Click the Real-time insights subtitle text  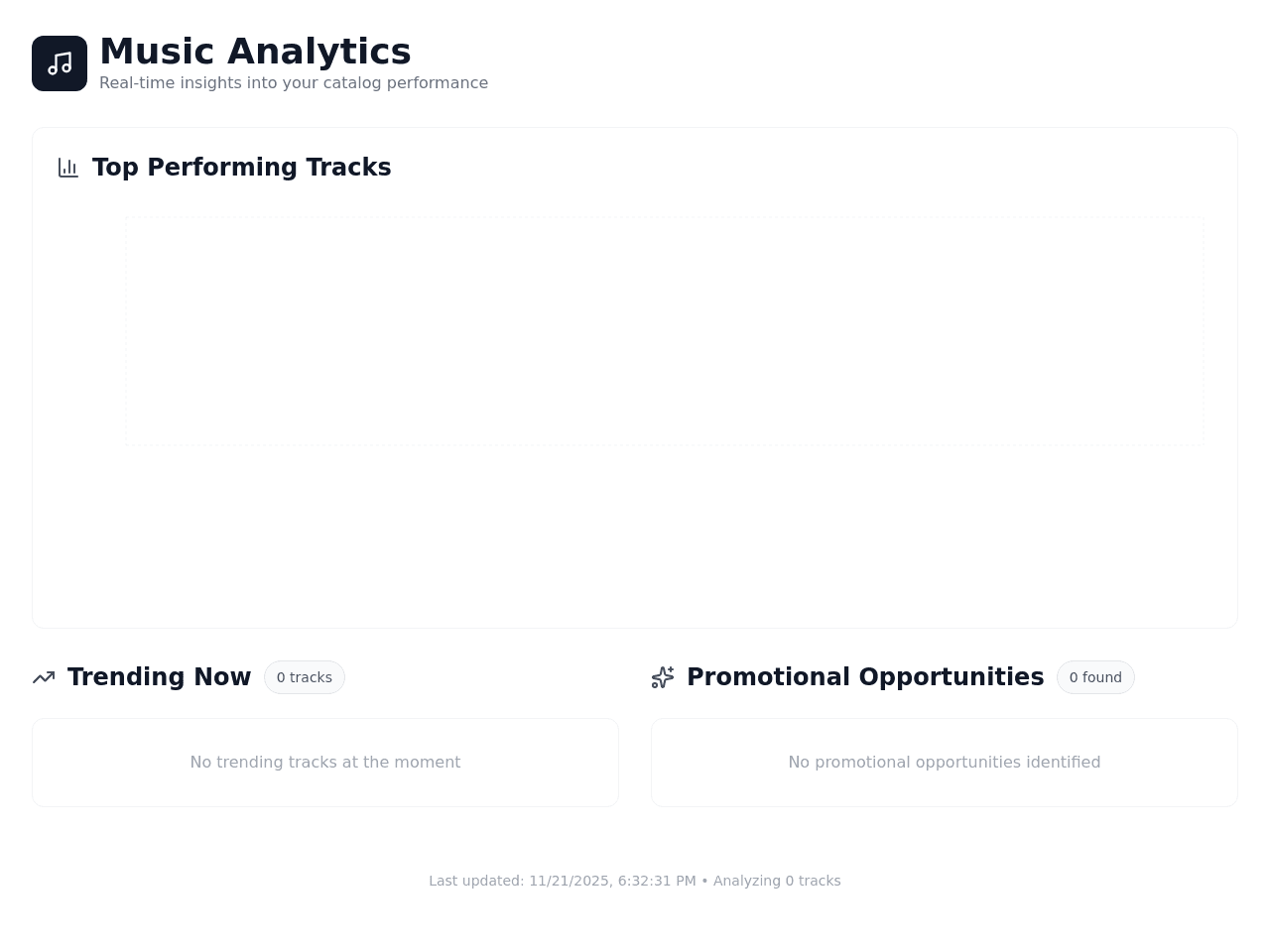pos(294,83)
